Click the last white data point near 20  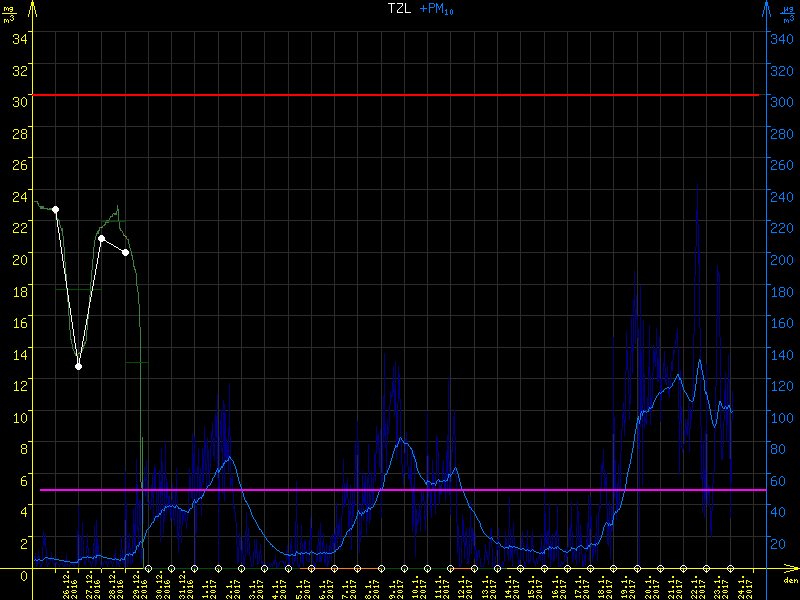[x=125, y=252]
